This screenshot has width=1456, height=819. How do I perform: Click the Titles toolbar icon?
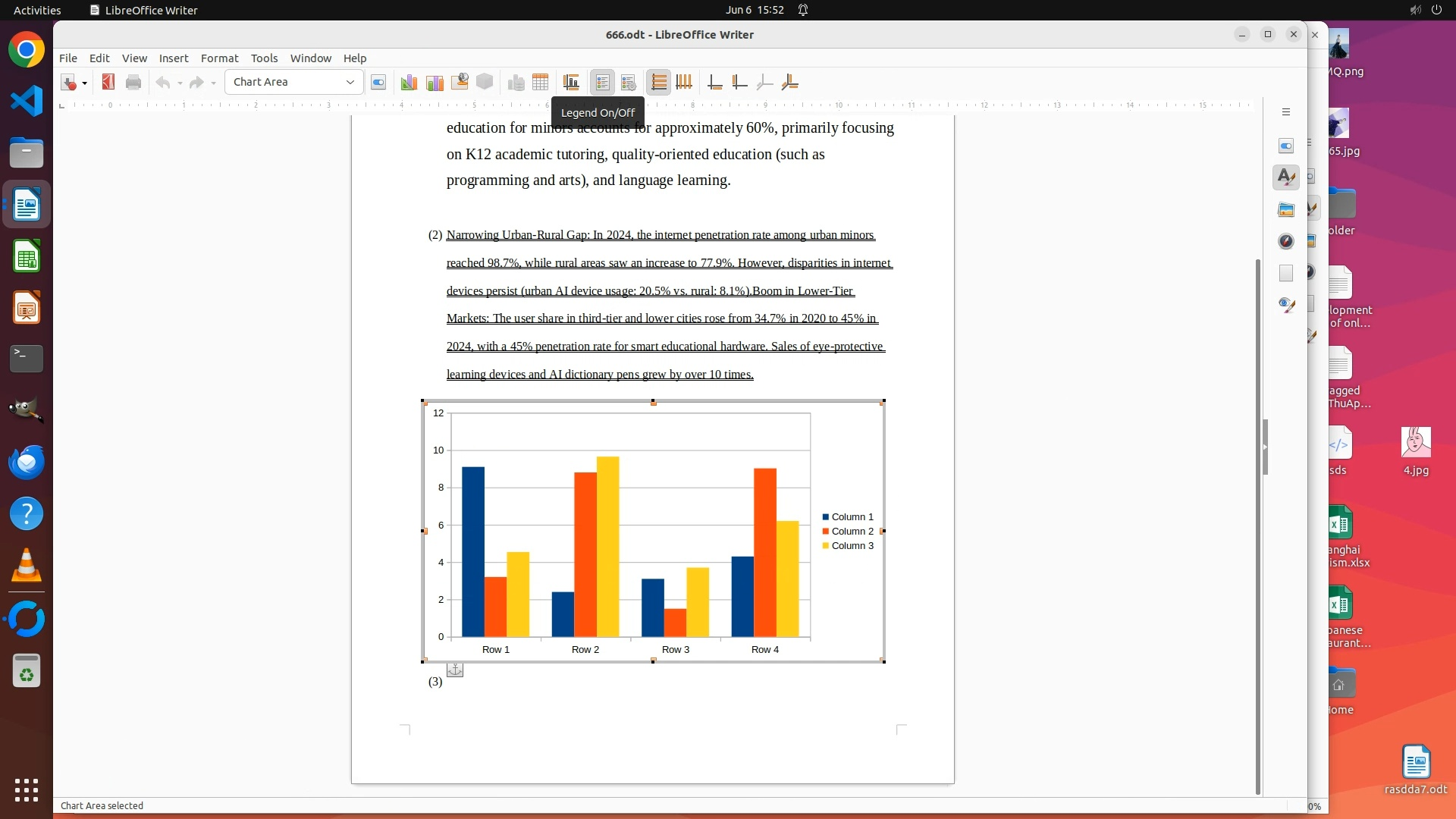tap(571, 82)
